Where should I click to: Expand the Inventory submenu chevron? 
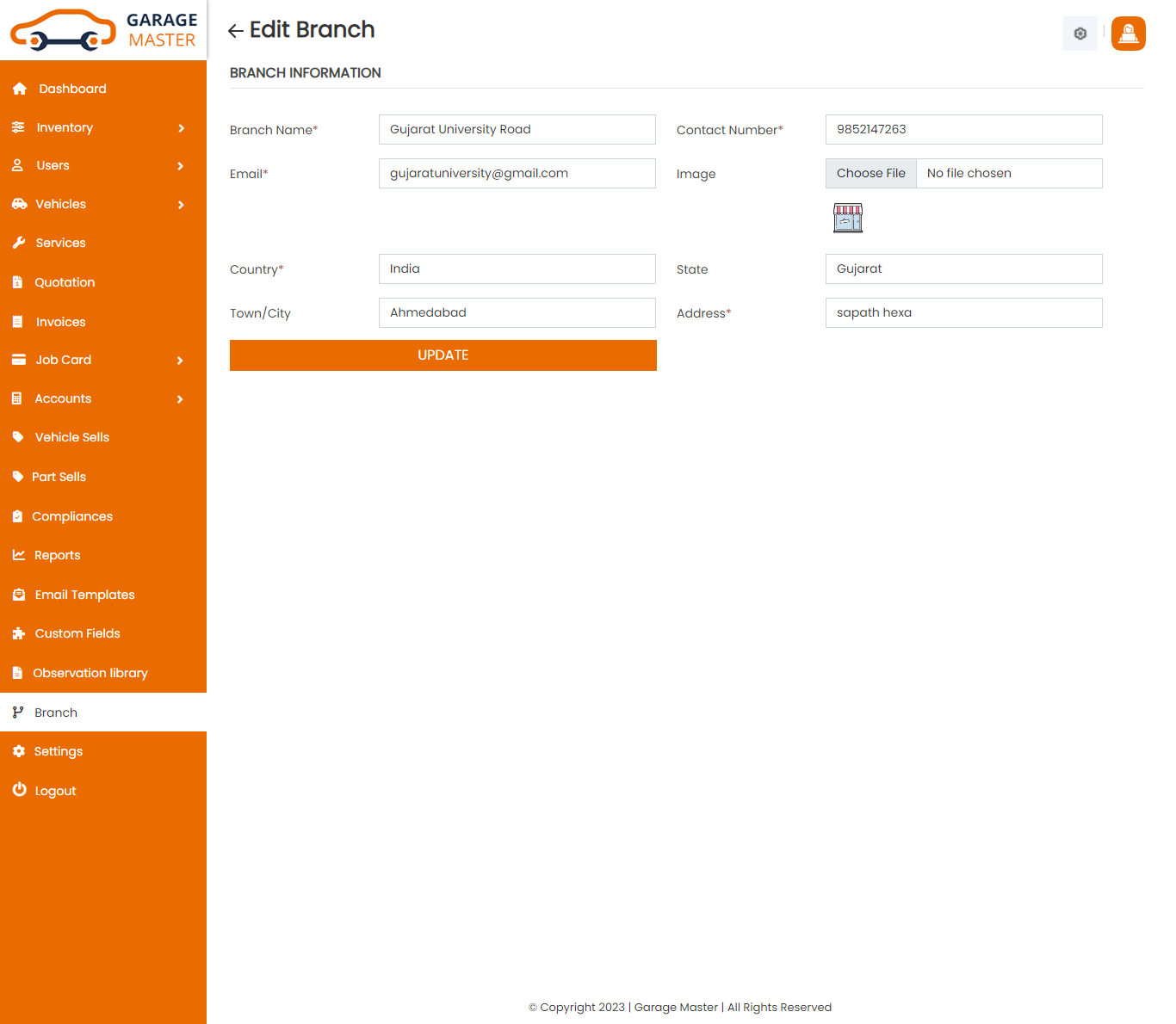tap(181, 128)
